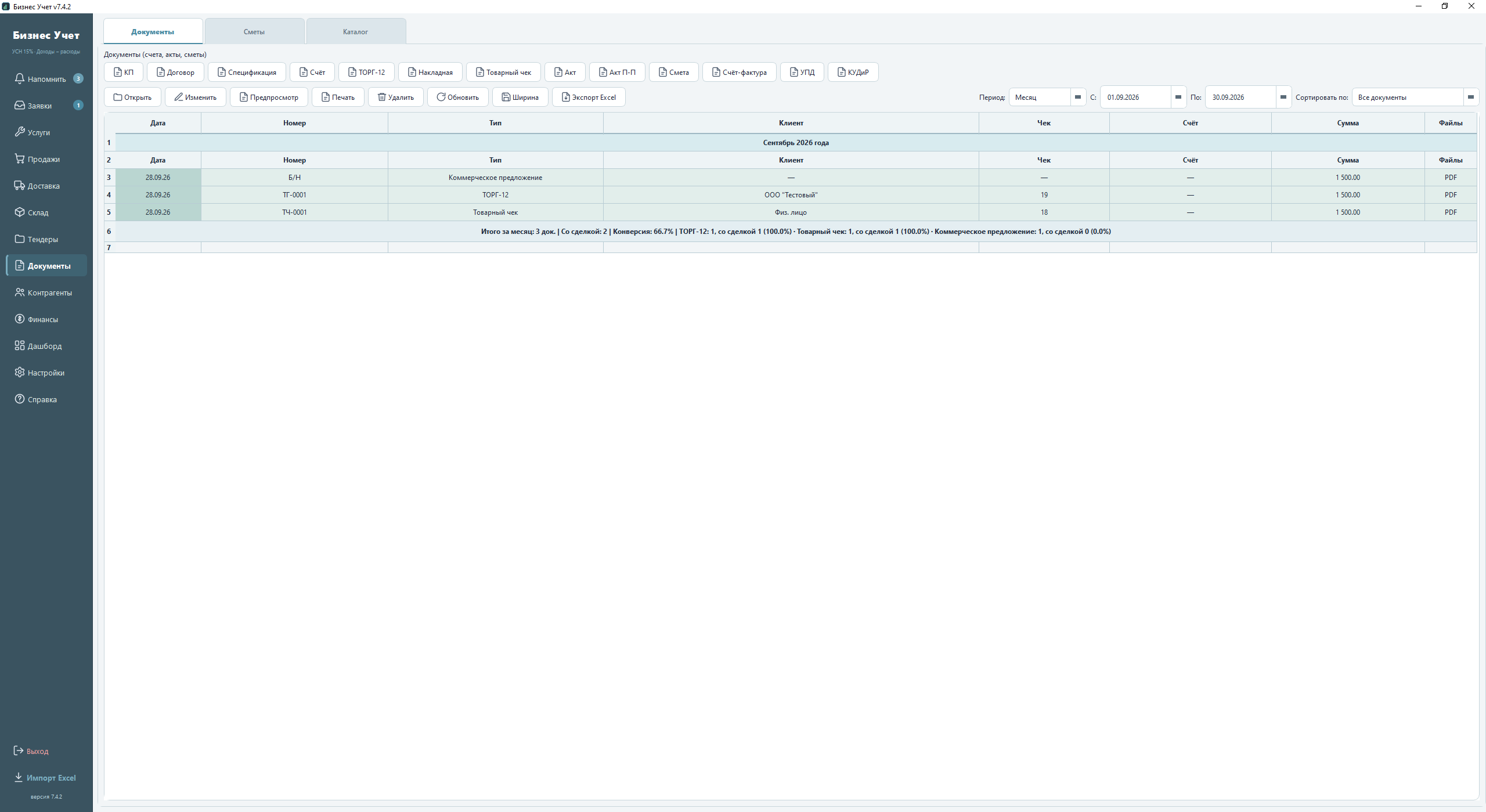Create a new Товарный чек document

[x=503, y=72]
